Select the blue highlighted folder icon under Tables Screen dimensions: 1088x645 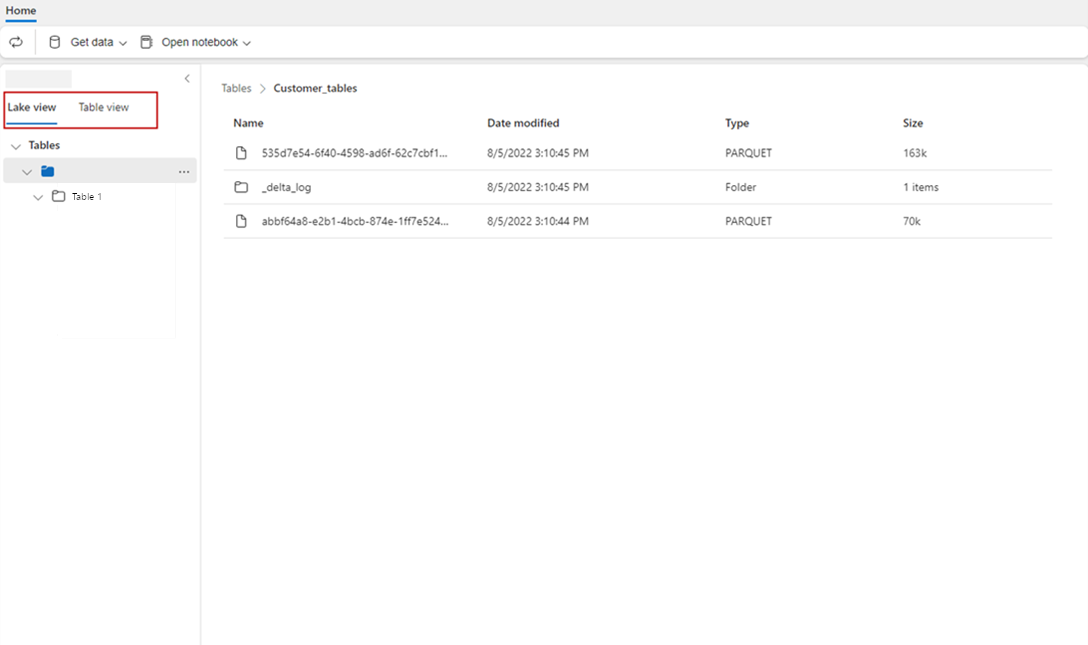47,170
